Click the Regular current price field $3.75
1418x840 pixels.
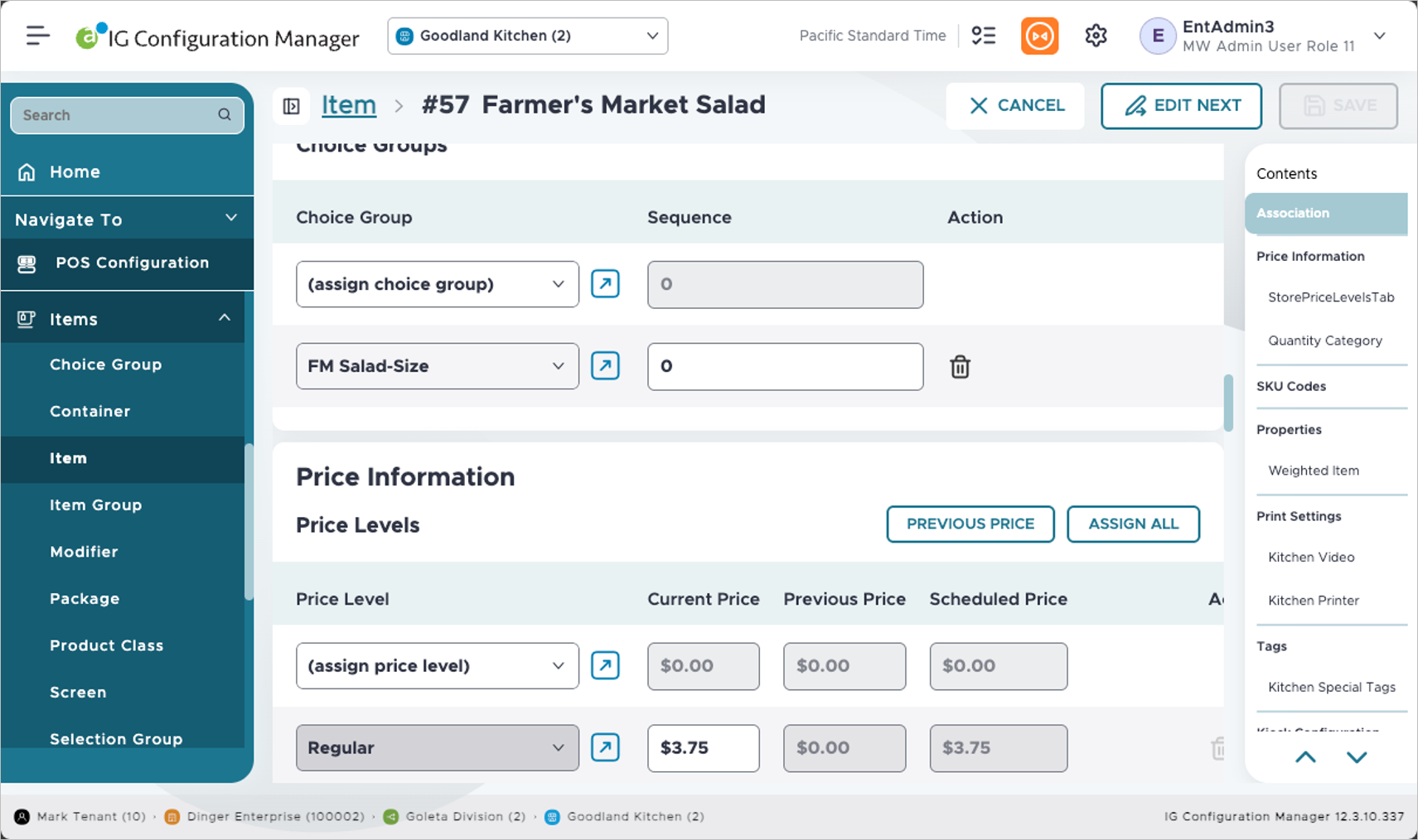coord(703,748)
